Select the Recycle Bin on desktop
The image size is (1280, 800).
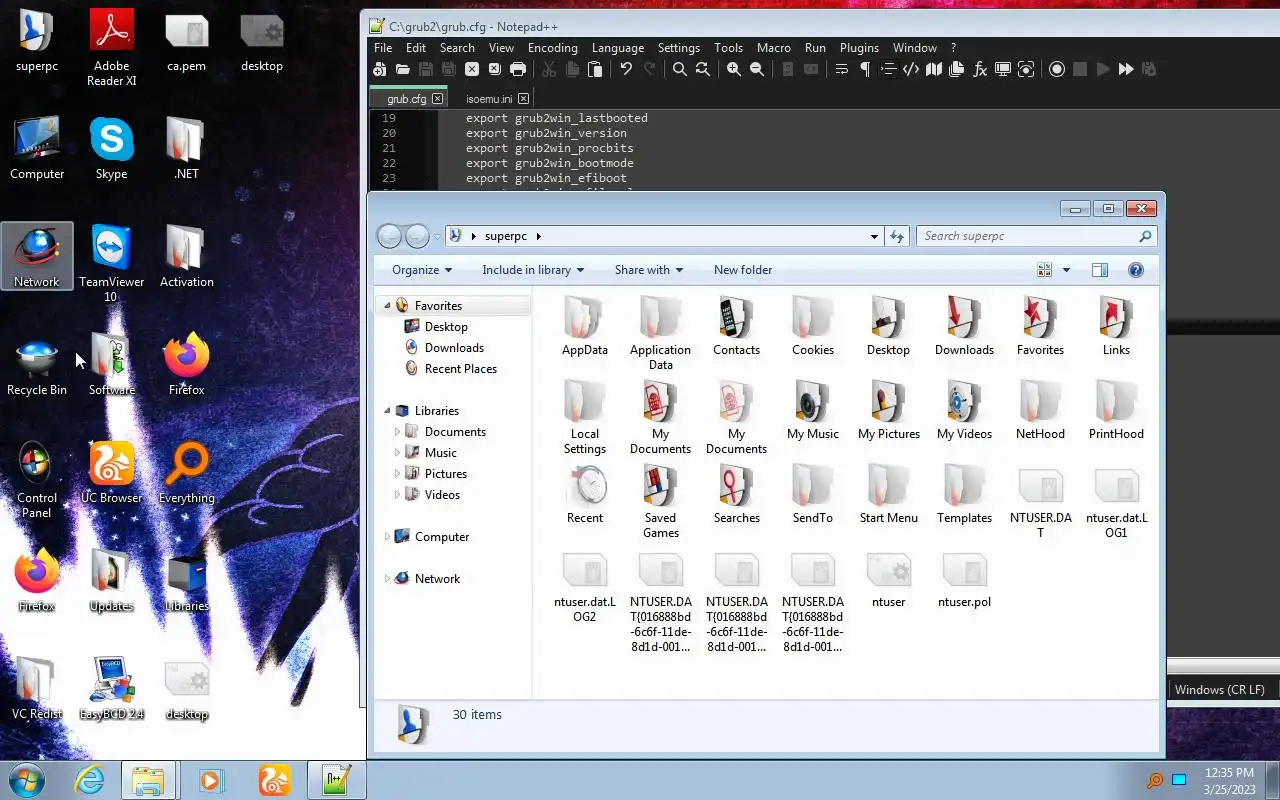pyautogui.click(x=37, y=365)
